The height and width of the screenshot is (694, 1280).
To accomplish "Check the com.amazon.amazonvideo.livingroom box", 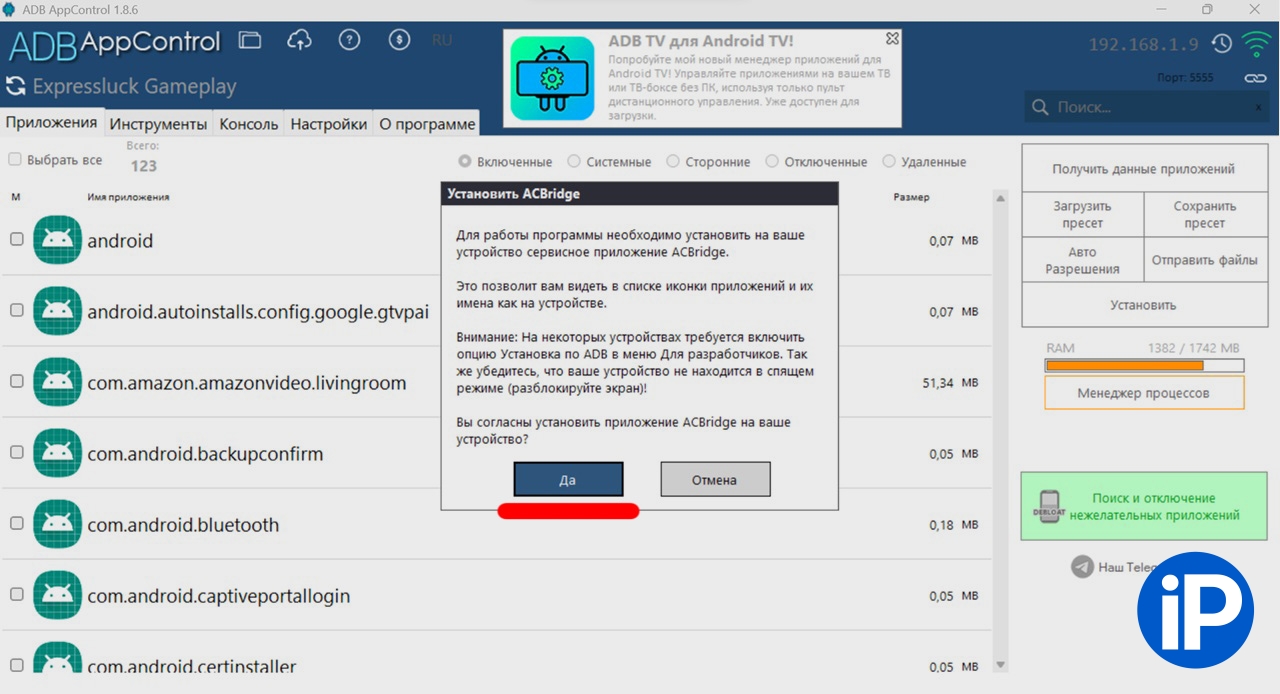I will click(16, 381).
